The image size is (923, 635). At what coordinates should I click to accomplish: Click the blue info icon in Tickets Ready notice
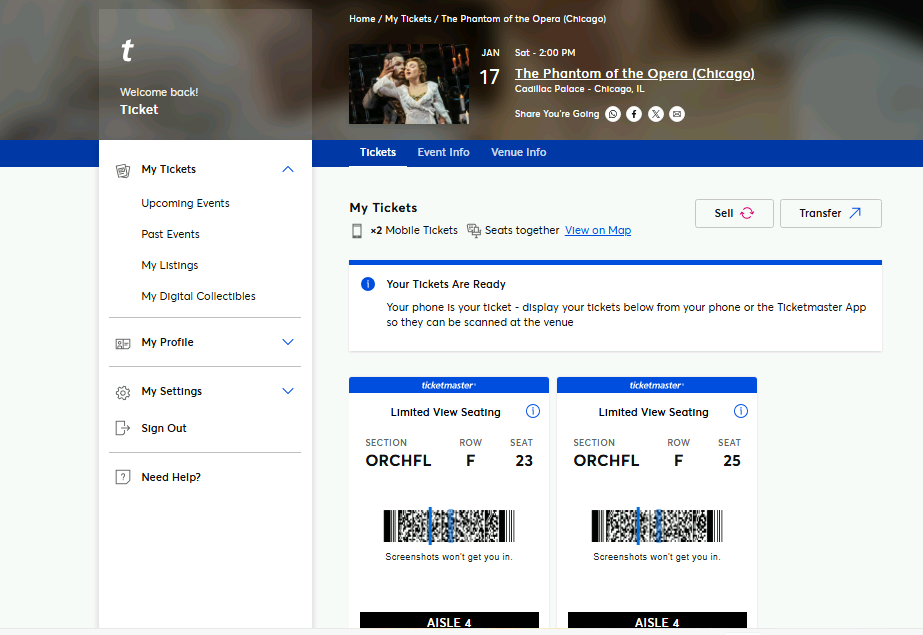[x=368, y=284]
